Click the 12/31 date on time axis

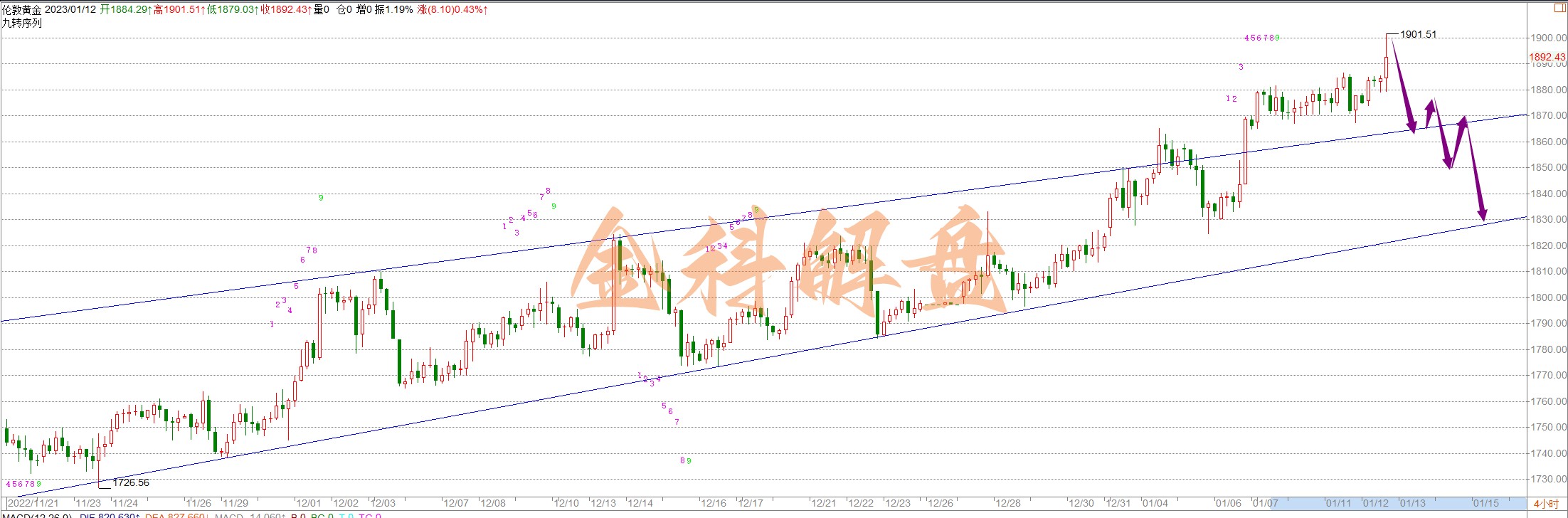click(x=1118, y=503)
